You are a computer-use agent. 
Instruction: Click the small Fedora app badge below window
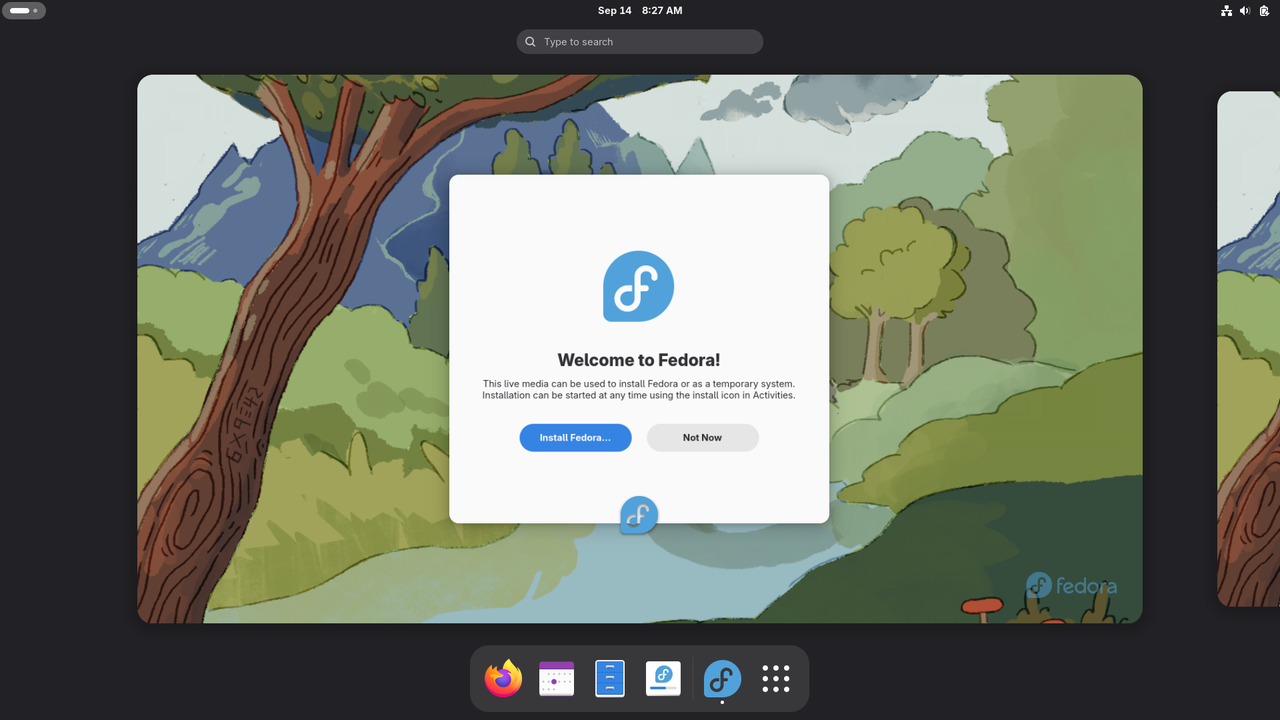pyautogui.click(x=639, y=515)
